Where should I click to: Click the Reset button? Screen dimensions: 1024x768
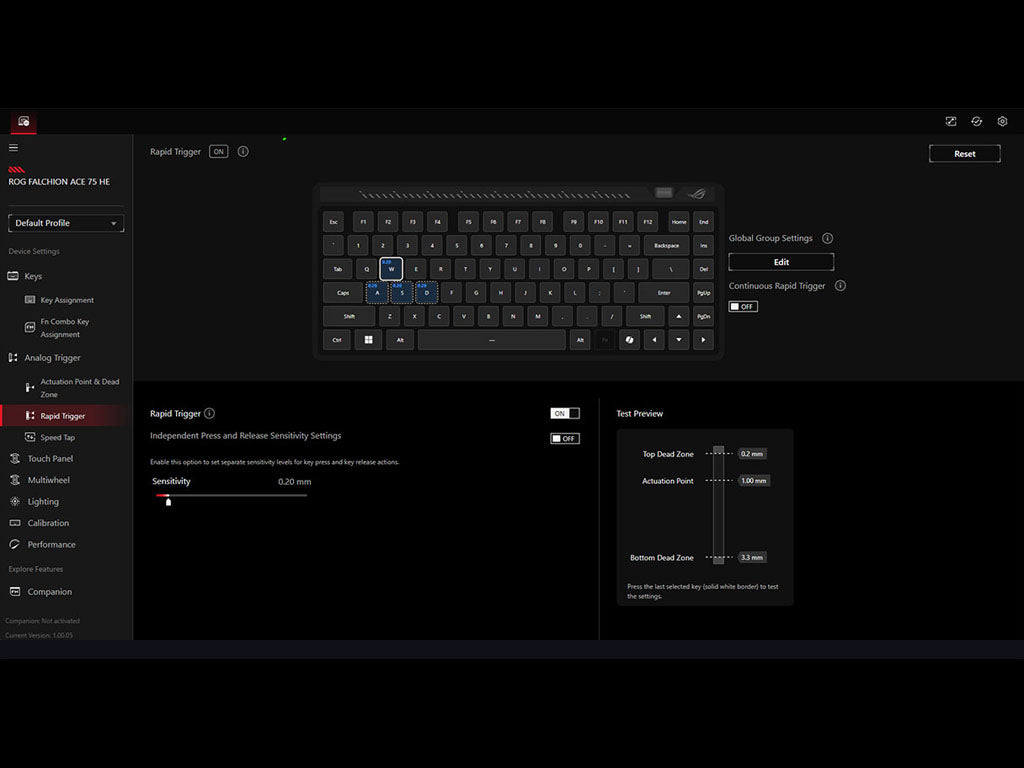click(x=965, y=154)
